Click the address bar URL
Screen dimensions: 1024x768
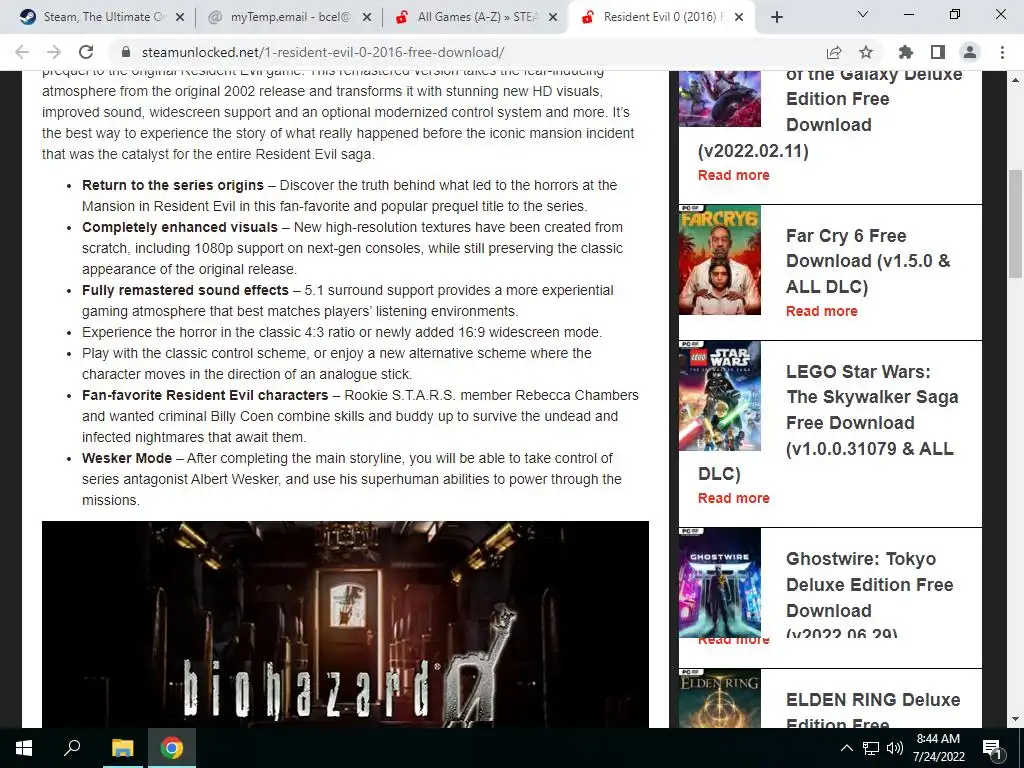pyautogui.click(x=323, y=52)
